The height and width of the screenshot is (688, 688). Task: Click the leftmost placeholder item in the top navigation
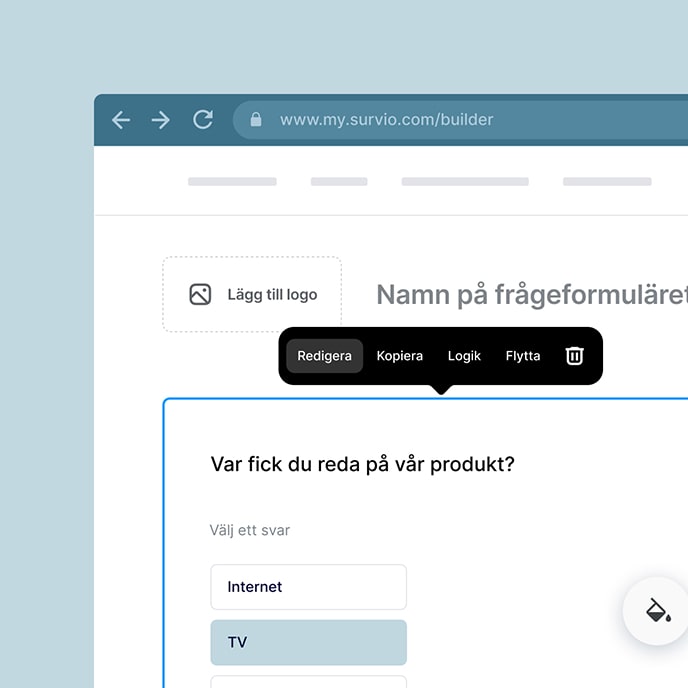click(232, 182)
